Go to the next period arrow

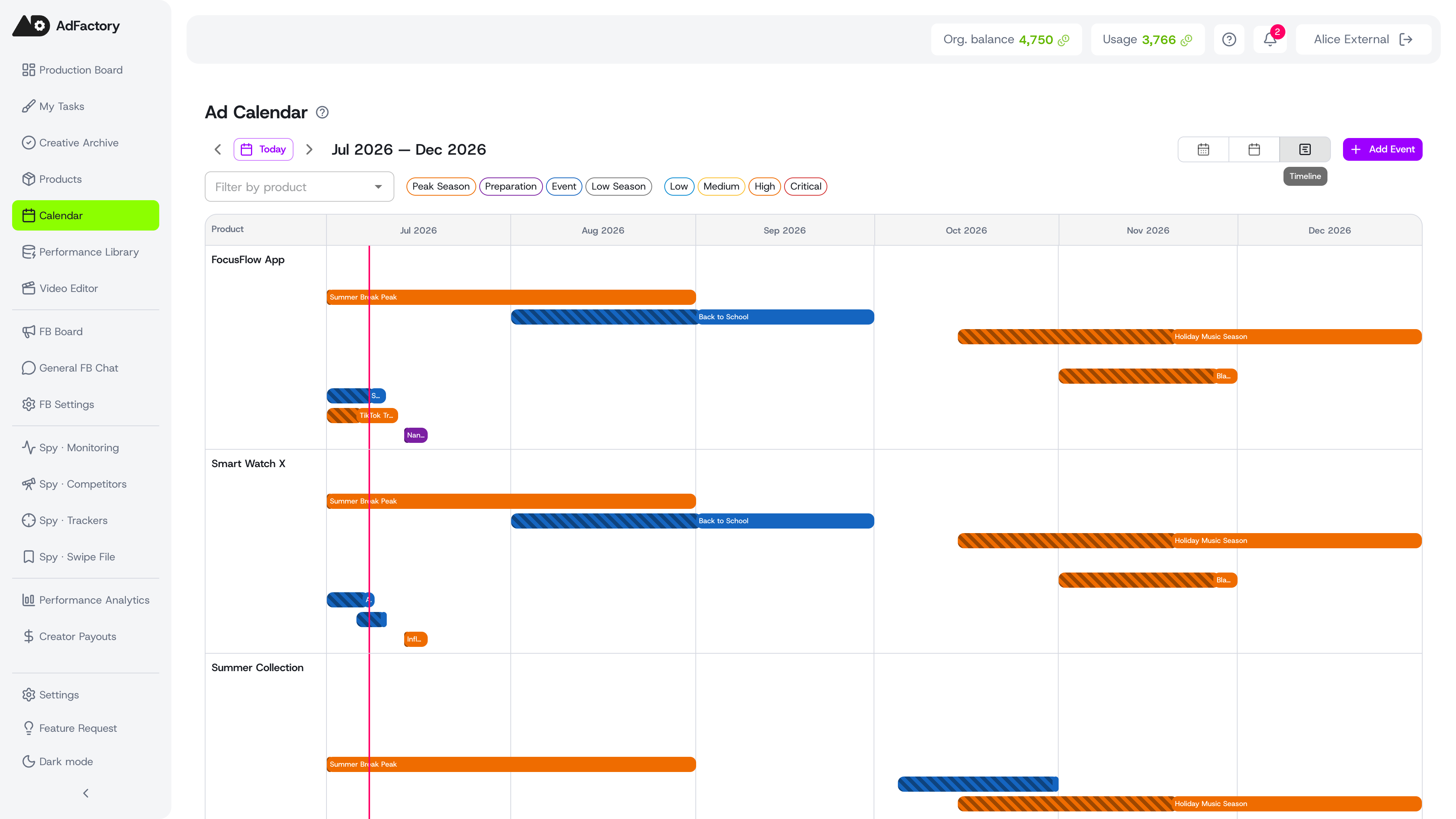[309, 149]
